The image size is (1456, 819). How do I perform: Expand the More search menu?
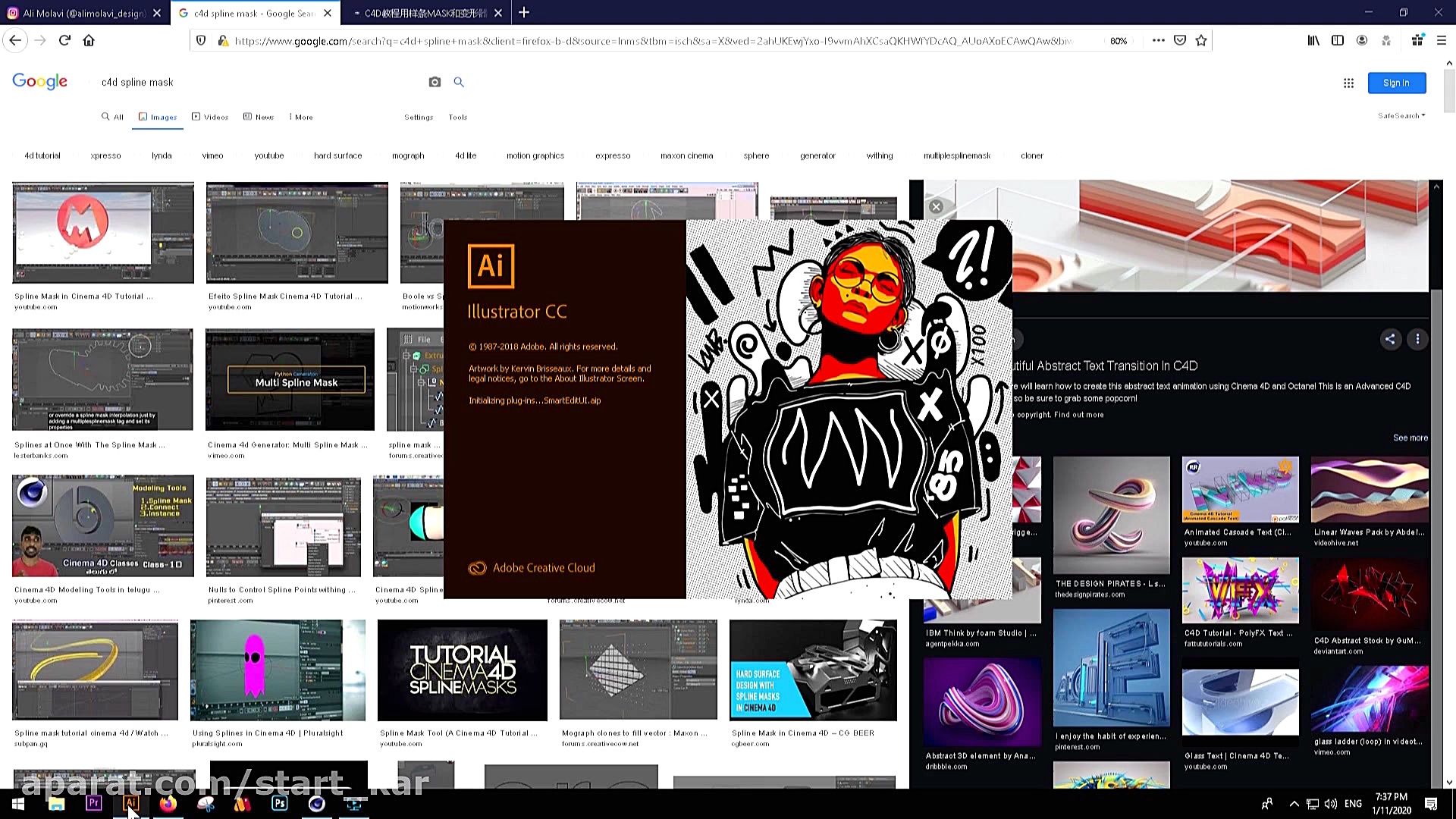point(301,117)
